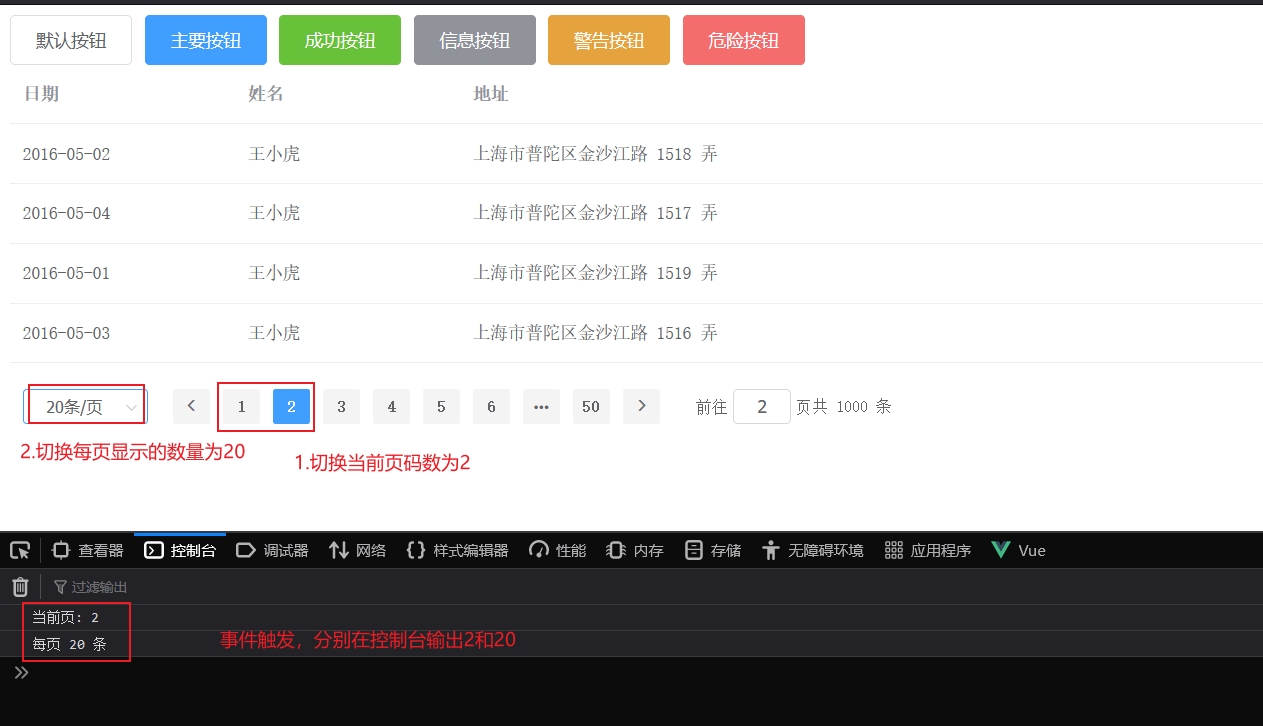This screenshot has width=1263, height=726.
Task: Open the 样式编辑器 style editor tab
Action: pos(457,550)
